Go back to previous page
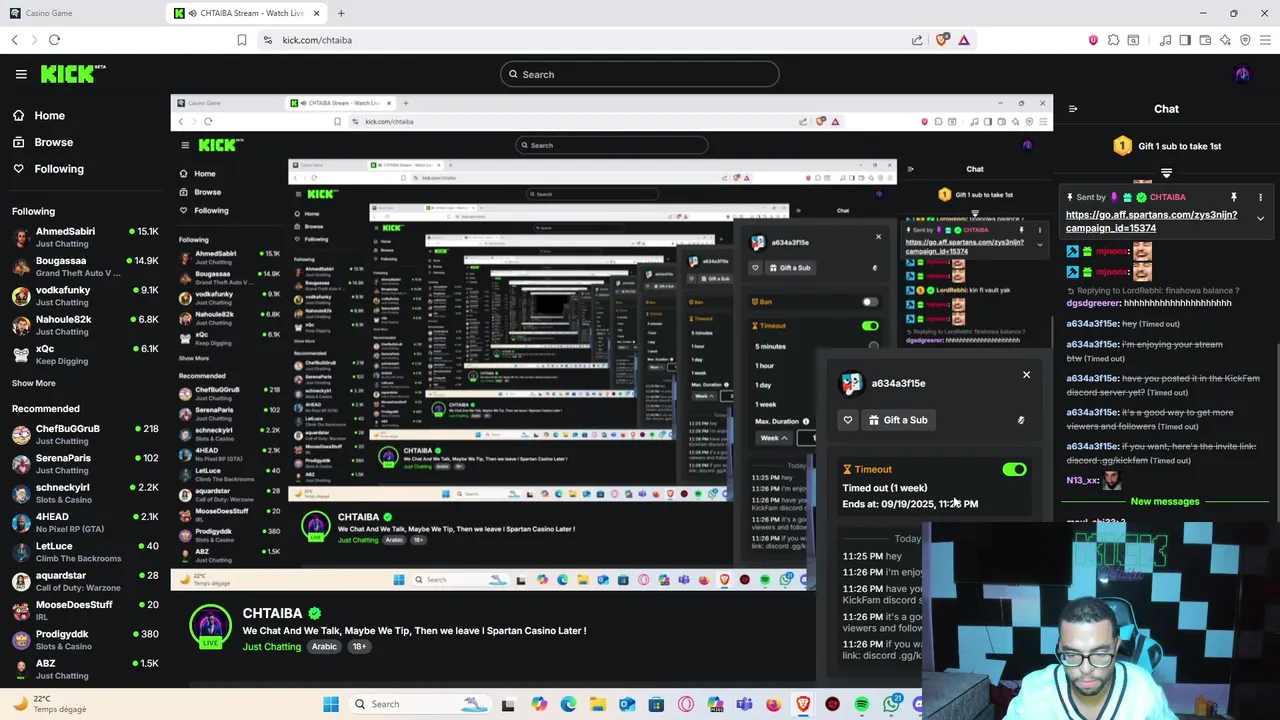The height and width of the screenshot is (720, 1280). (x=15, y=40)
